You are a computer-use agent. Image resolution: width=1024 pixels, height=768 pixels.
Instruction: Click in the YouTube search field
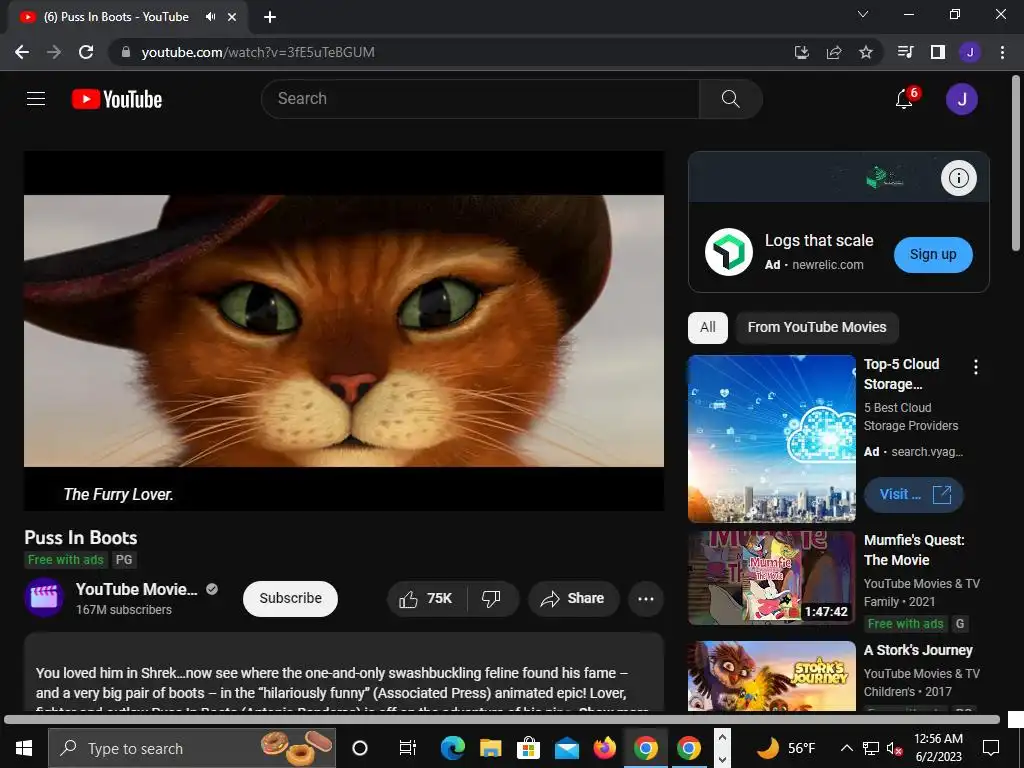[480, 99]
